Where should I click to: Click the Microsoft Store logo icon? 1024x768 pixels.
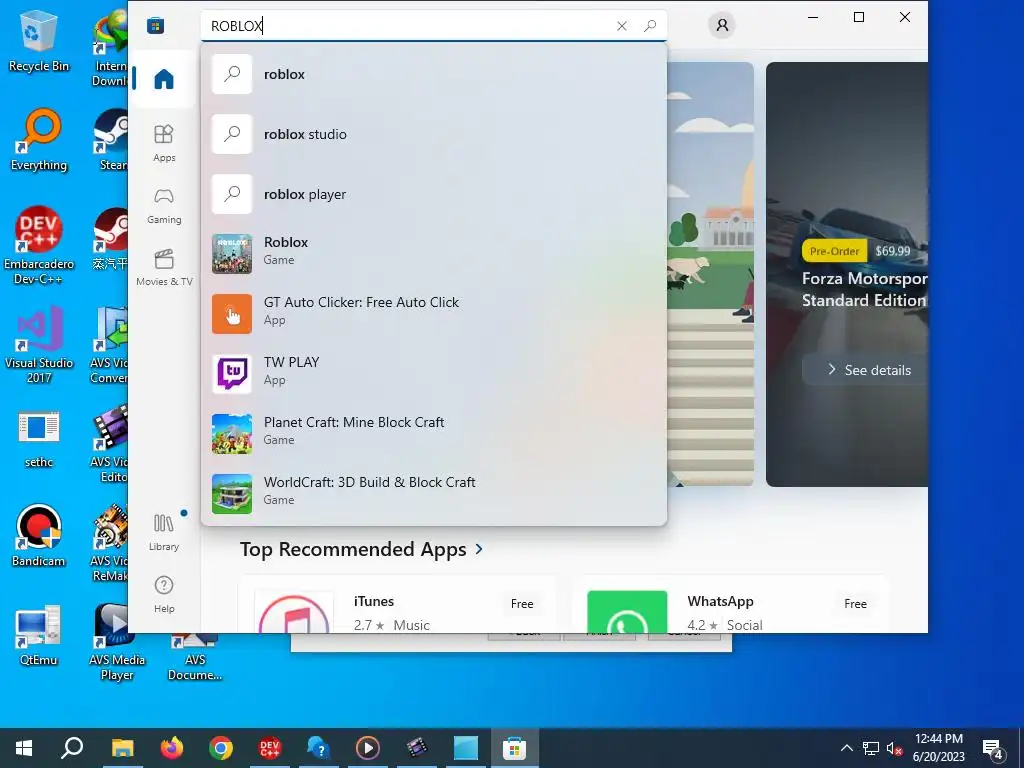[155, 25]
